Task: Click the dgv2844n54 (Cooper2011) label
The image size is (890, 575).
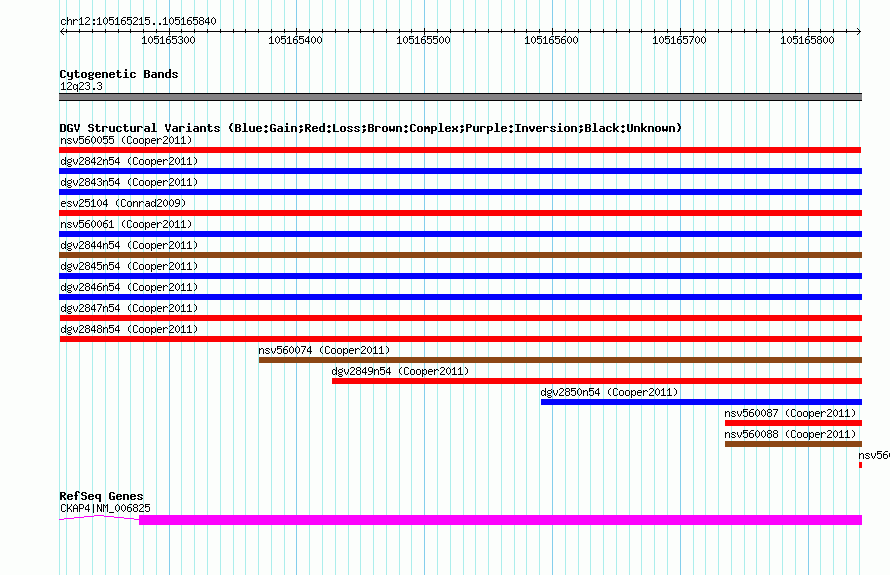Action: coord(129,245)
